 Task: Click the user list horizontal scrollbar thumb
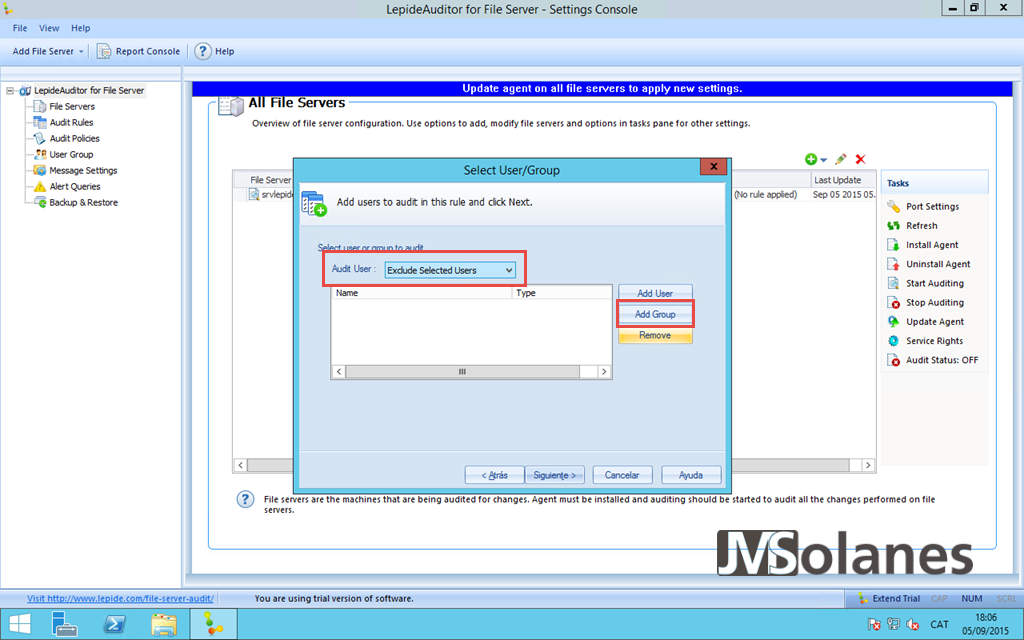(x=462, y=372)
